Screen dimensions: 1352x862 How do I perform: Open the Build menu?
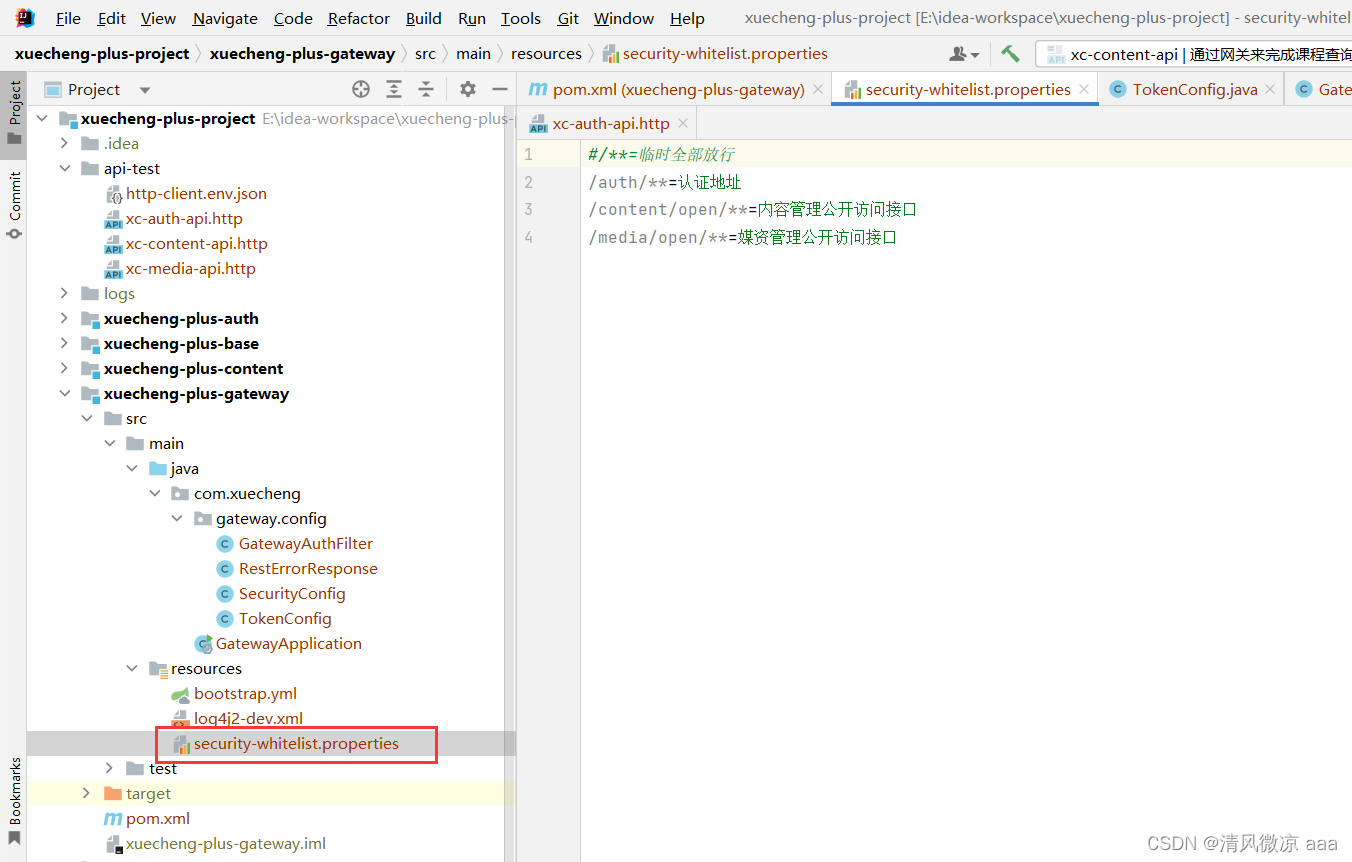tap(424, 18)
